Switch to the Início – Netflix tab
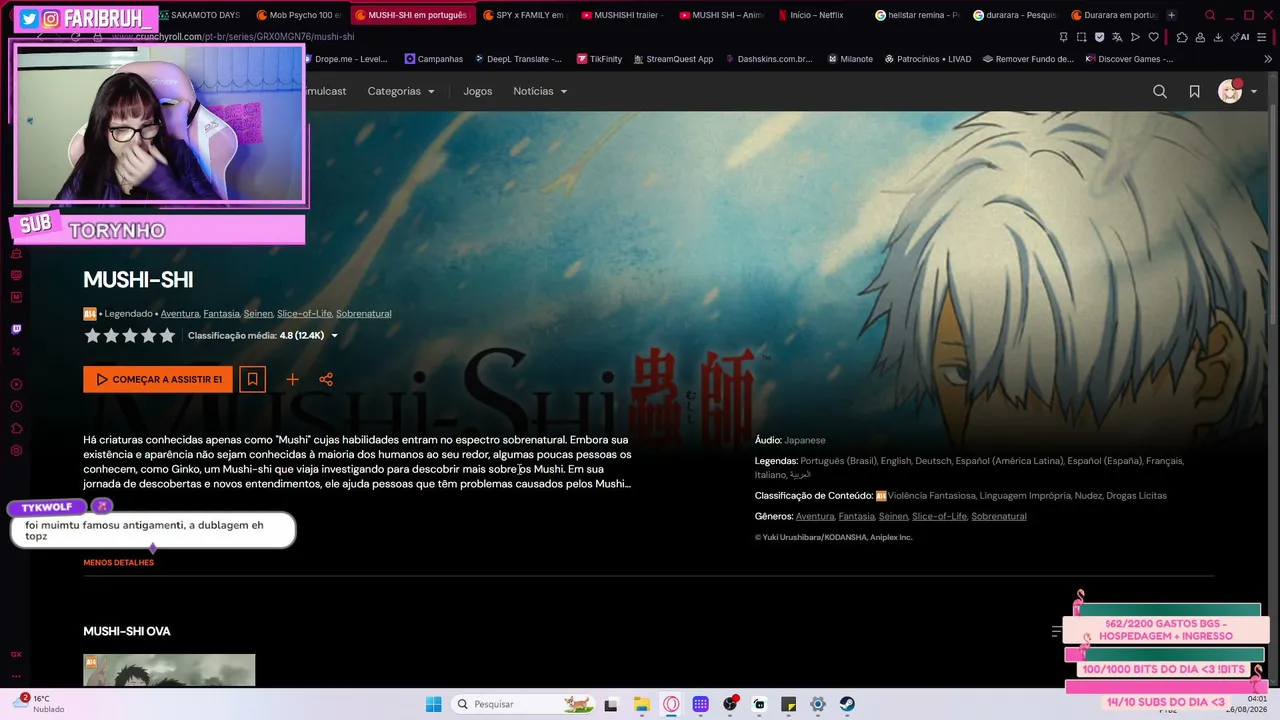1280x720 pixels. click(x=816, y=15)
